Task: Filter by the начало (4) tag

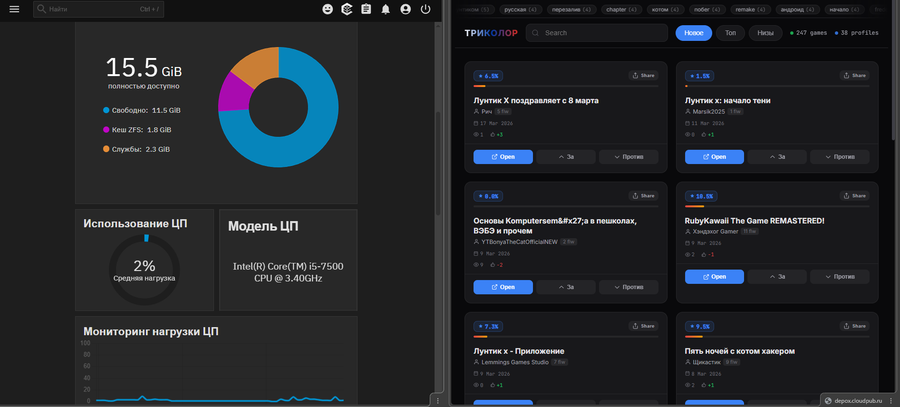Action: [844, 10]
